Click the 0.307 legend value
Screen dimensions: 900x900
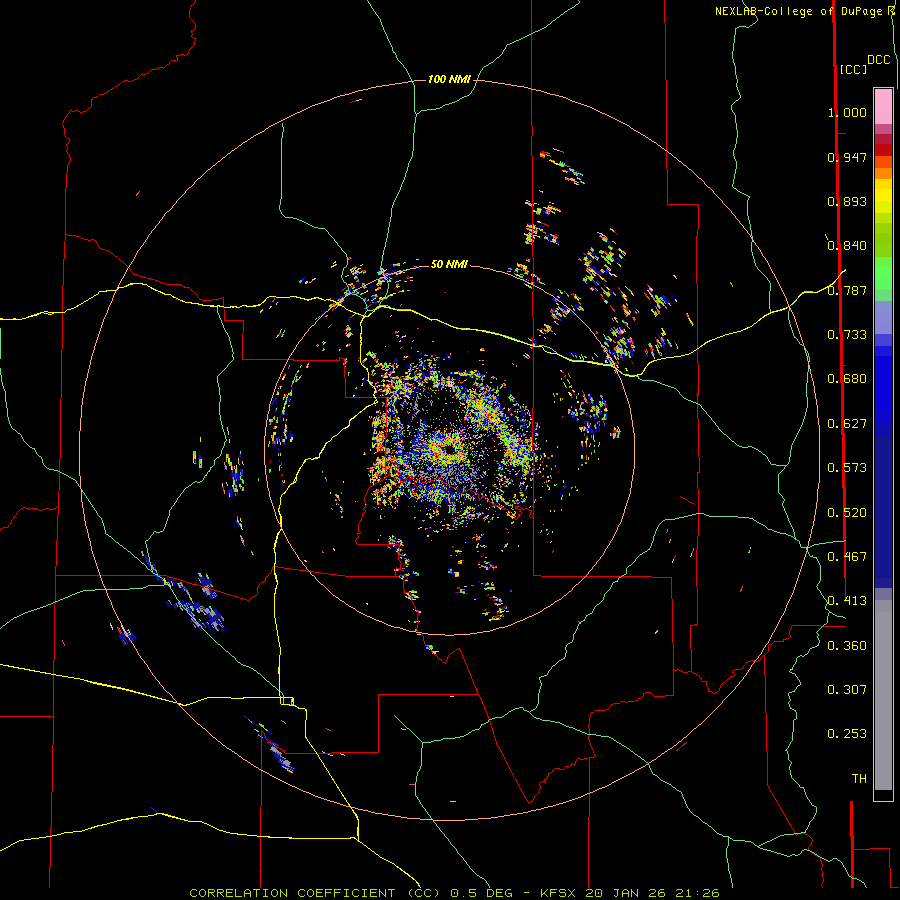pyautogui.click(x=847, y=690)
